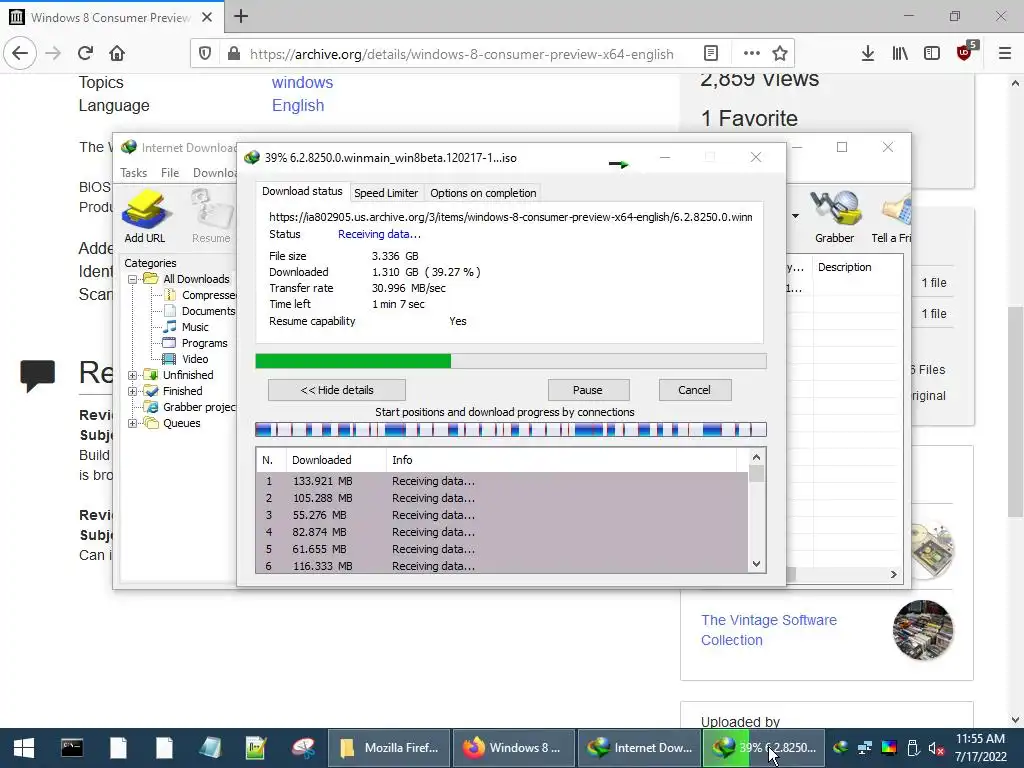Viewport: 1024px width, 768px height.
Task: Toggle Reader View in address bar
Action: [711, 53]
